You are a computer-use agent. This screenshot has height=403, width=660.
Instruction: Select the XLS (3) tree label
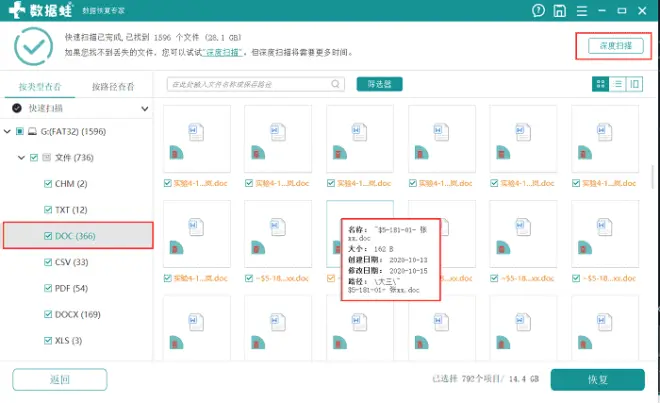(69, 340)
